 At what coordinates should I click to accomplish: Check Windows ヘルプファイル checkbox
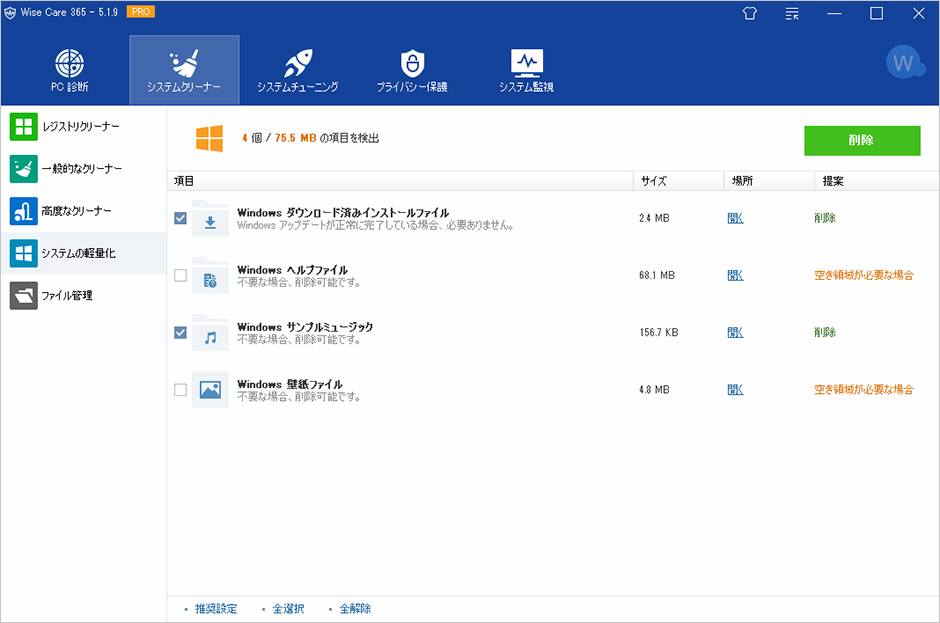(x=180, y=275)
